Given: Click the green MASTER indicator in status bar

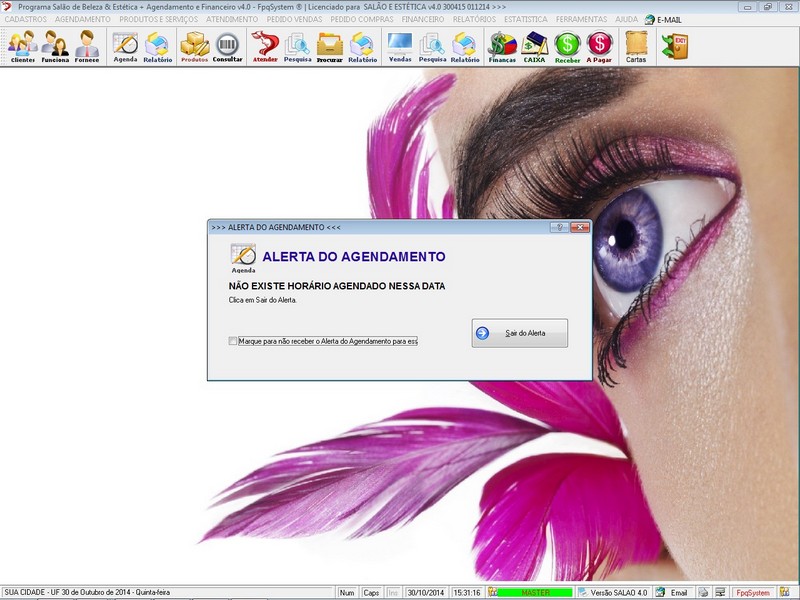Looking at the screenshot, I should (x=535, y=593).
